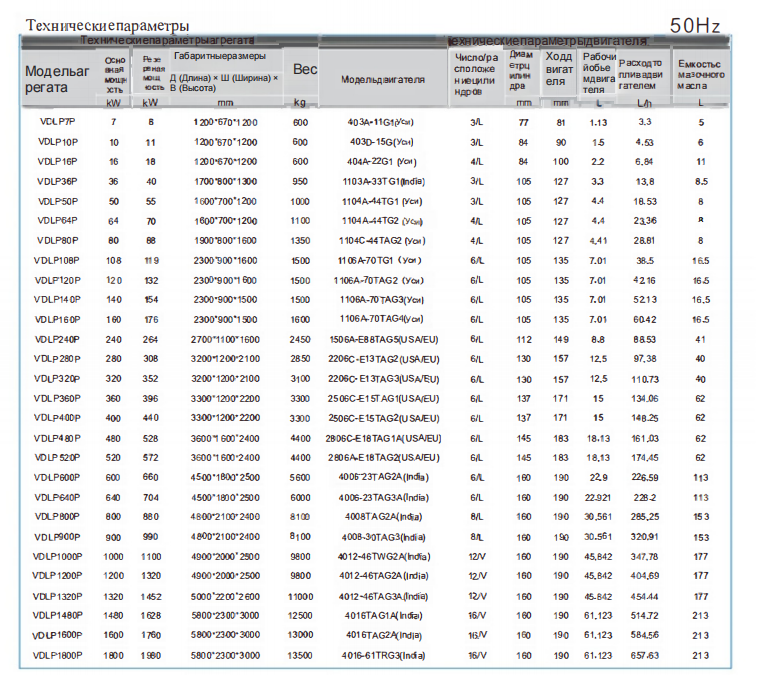The height and width of the screenshot is (675, 757).
Task: Select engine model 403D-15G
Action: coord(381,142)
